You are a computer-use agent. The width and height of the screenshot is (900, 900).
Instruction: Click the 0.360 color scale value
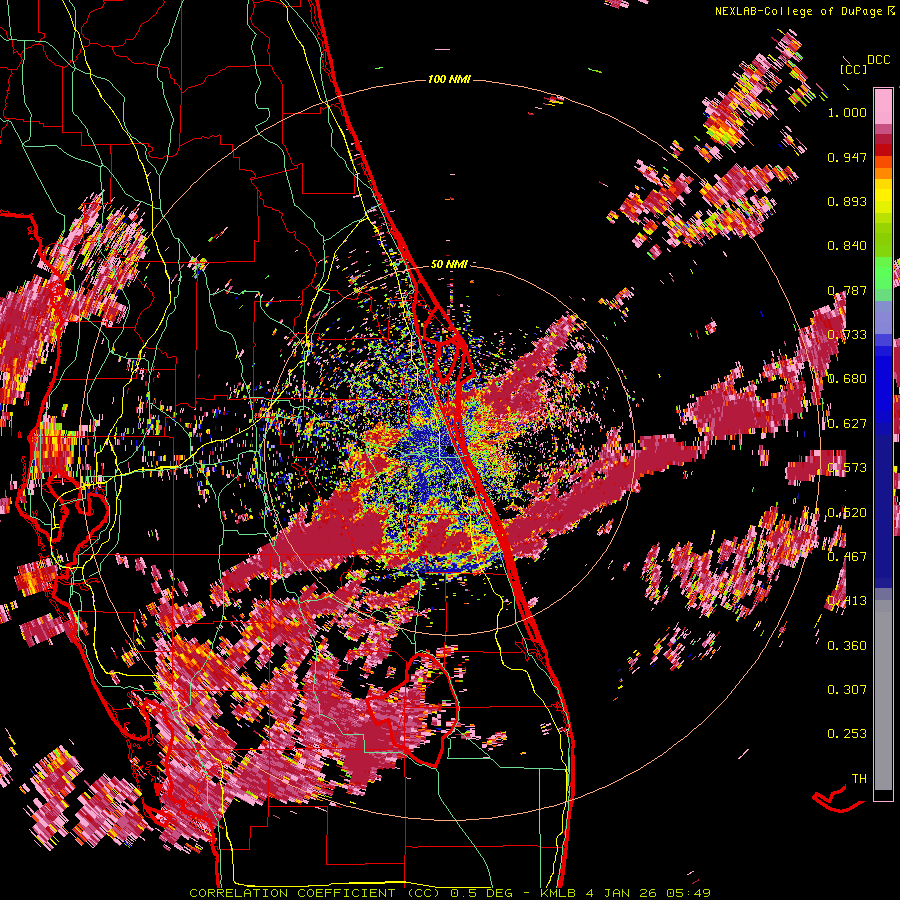tap(847, 646)
